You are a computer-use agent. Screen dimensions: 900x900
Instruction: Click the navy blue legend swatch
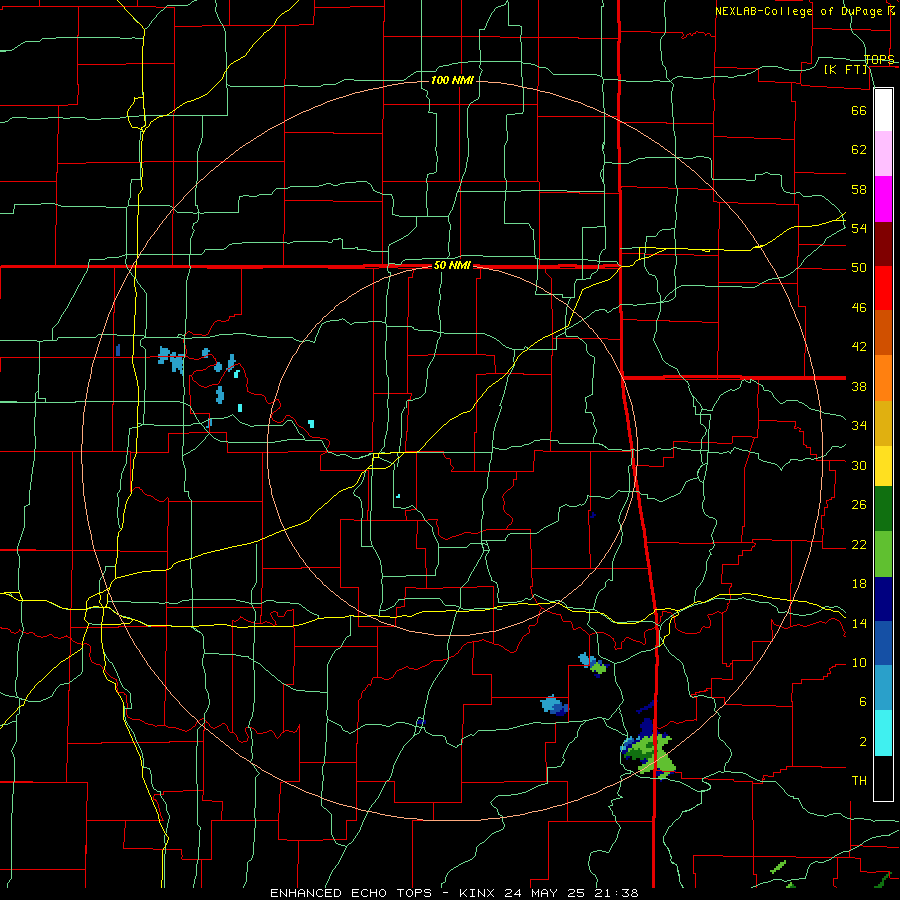click(x=883, y=599)
